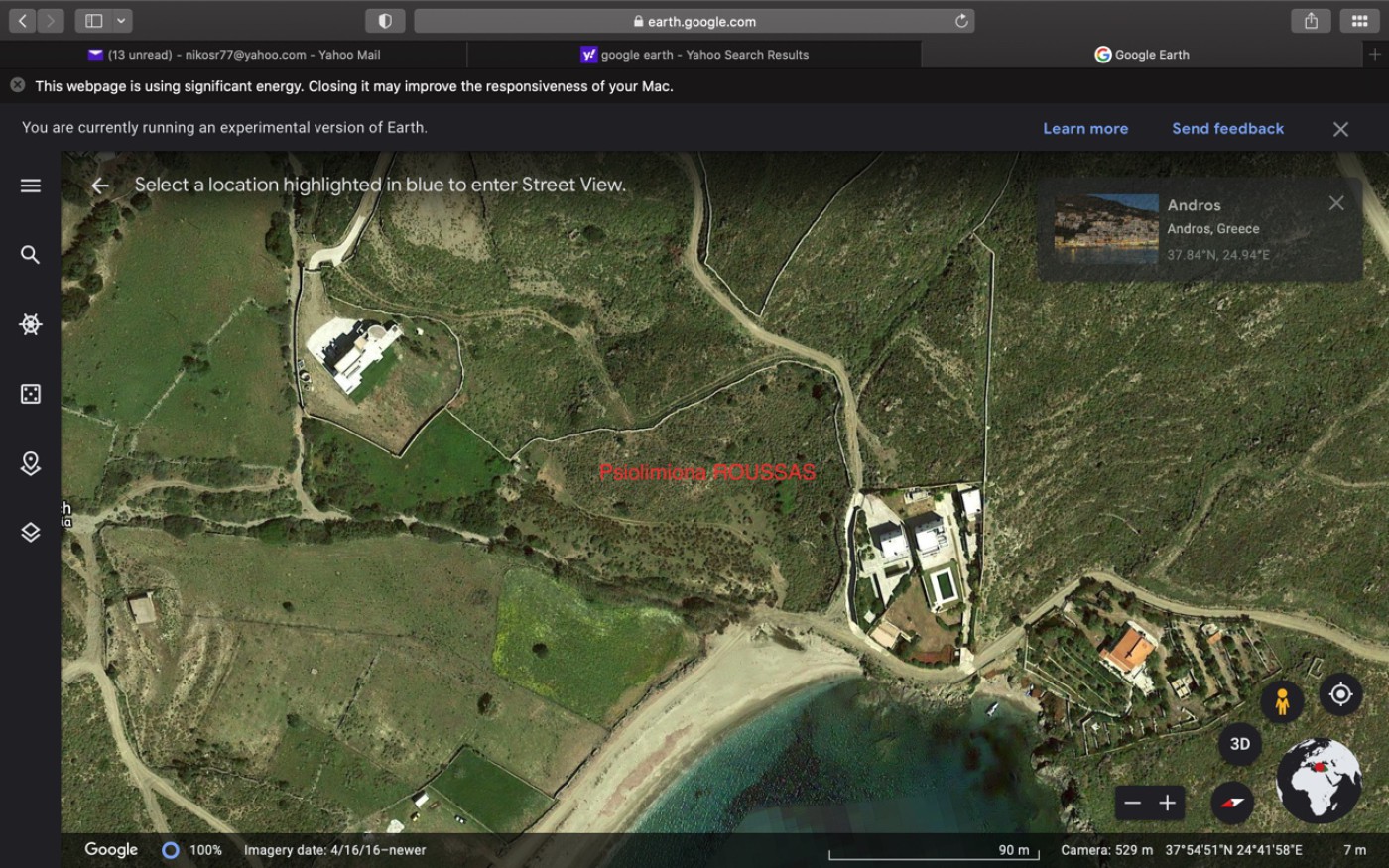Switch to Yahoo Search Results tab

694,55
